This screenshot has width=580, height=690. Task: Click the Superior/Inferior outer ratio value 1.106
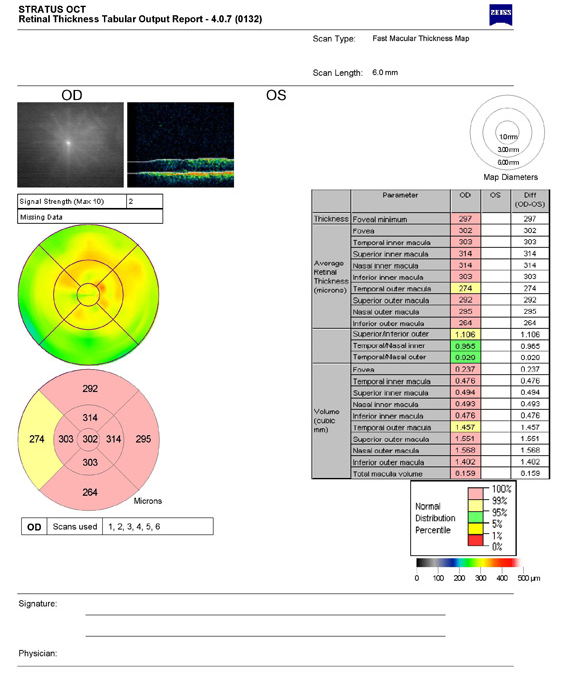(x=465, y=334)
